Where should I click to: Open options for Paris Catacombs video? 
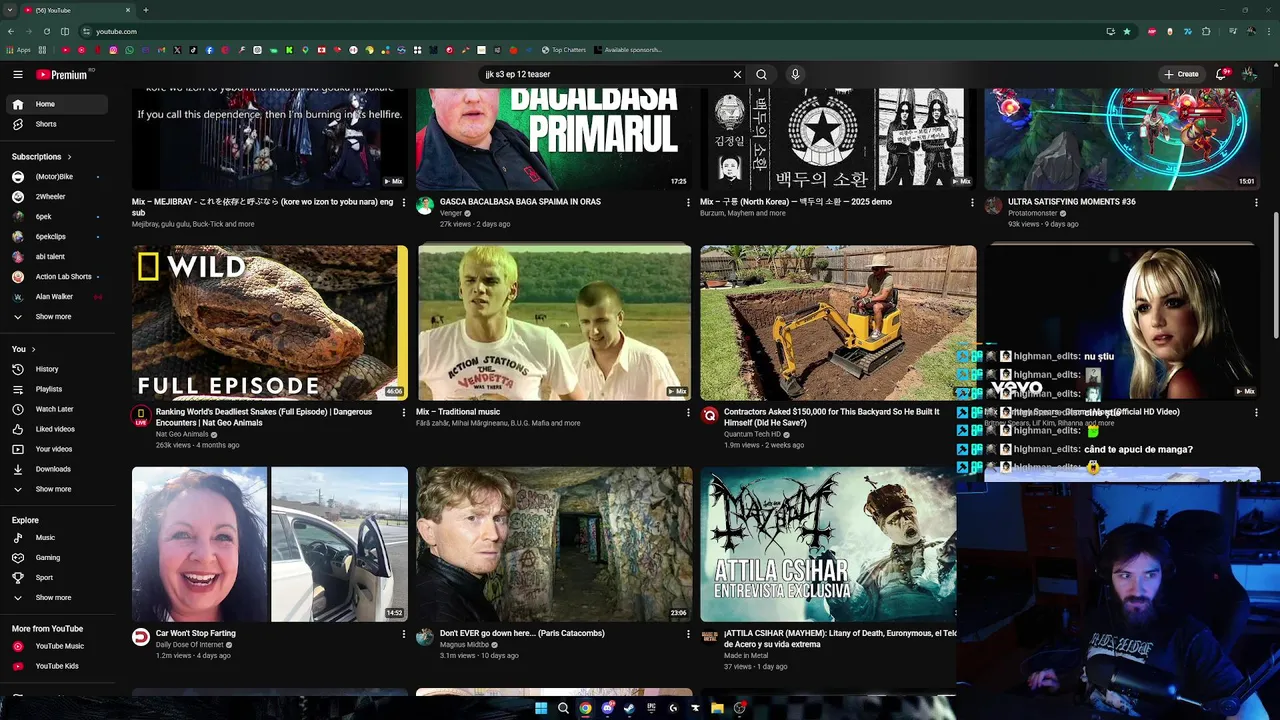pos(688,634)
